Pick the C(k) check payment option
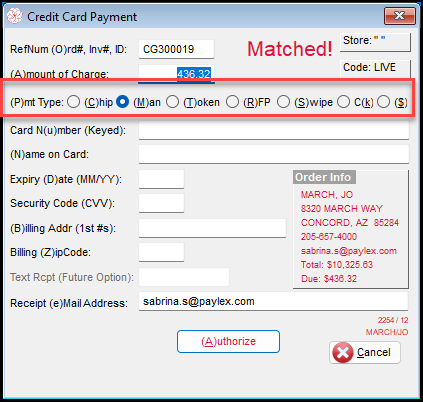 343,102
